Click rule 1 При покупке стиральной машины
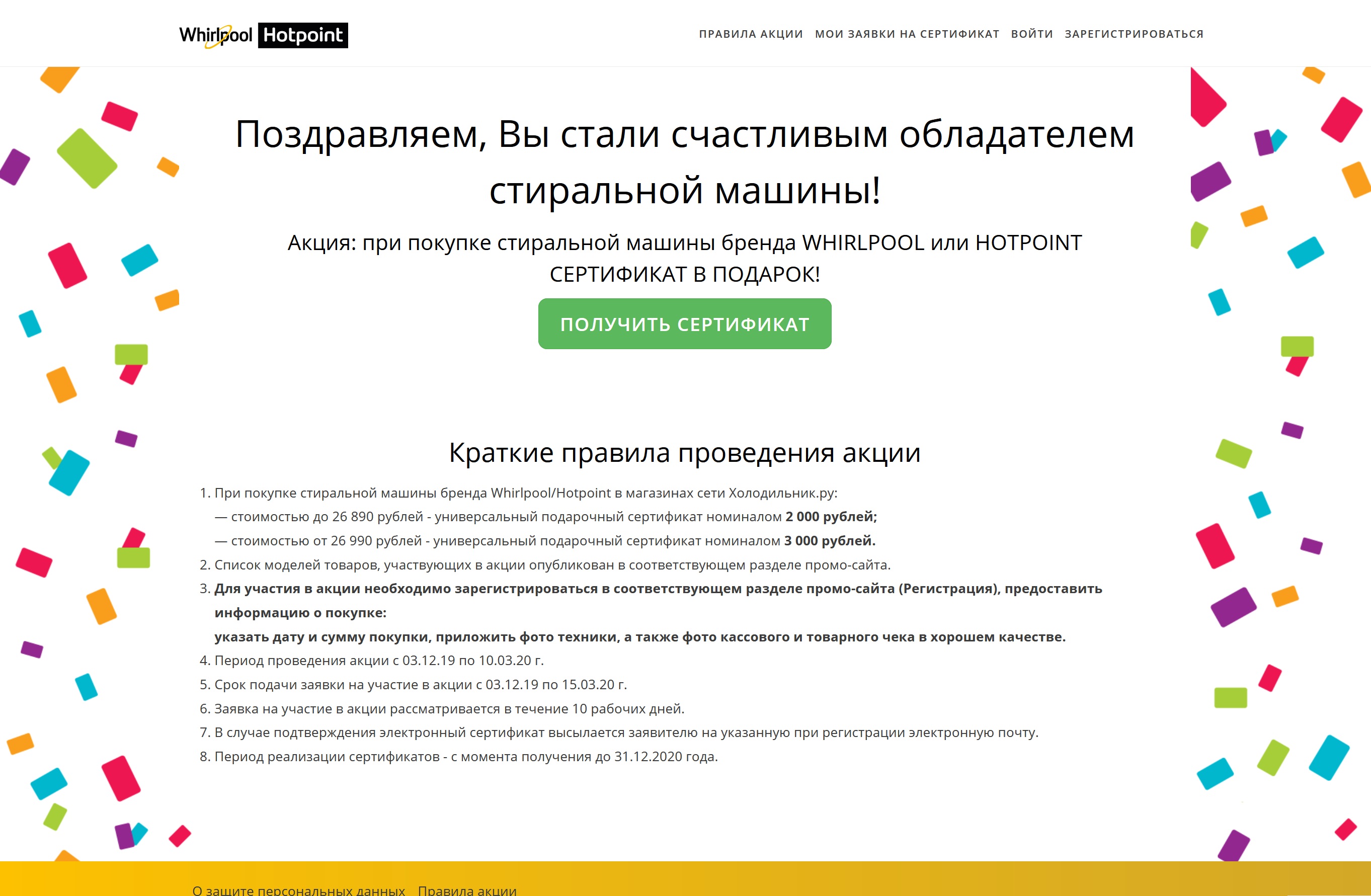This screenshot has width=1371, height=896. pos(525,493)
